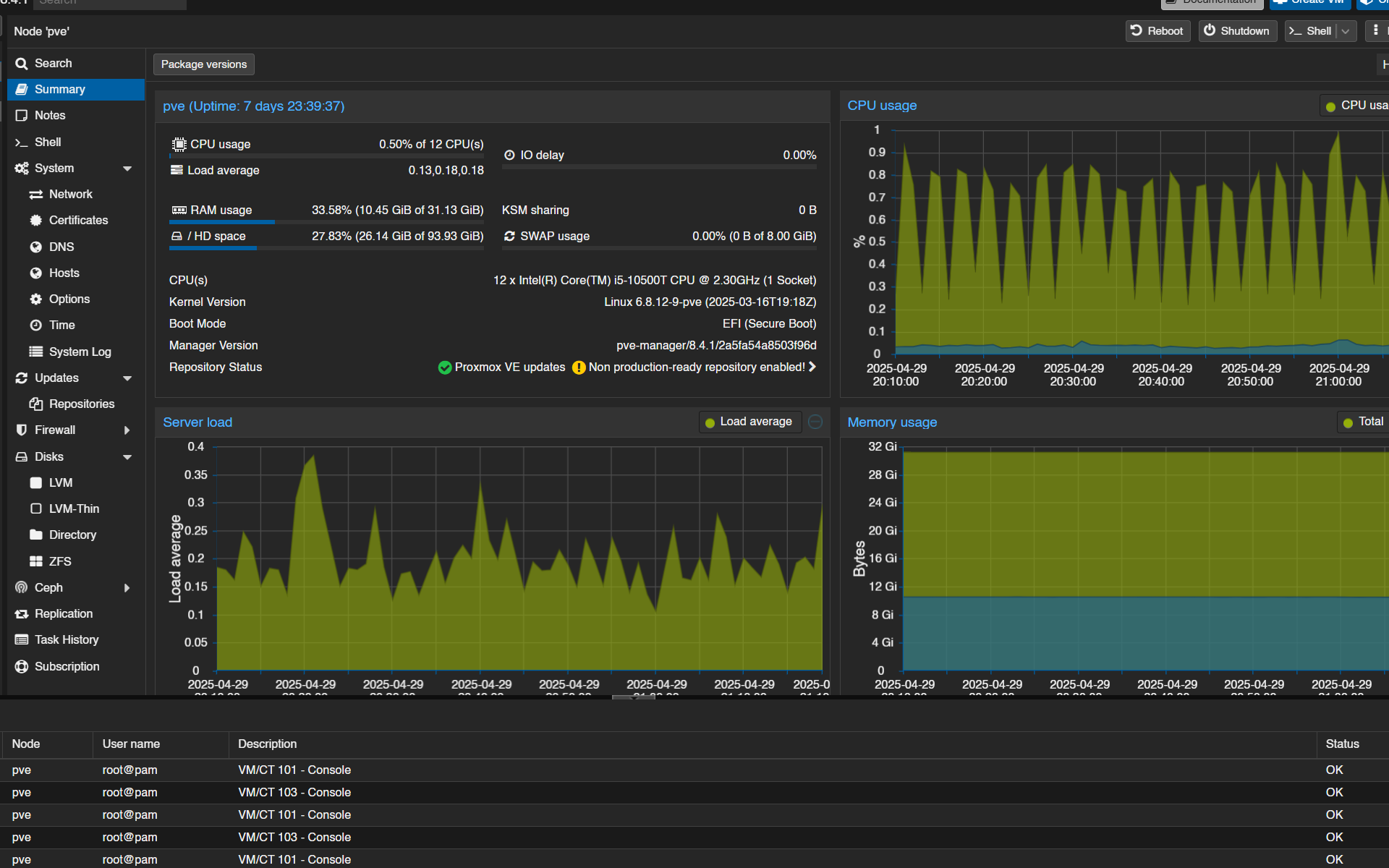The image size is (1389, 868).
Task: Open the Certificates icon
Action: (x=37, y=220)
